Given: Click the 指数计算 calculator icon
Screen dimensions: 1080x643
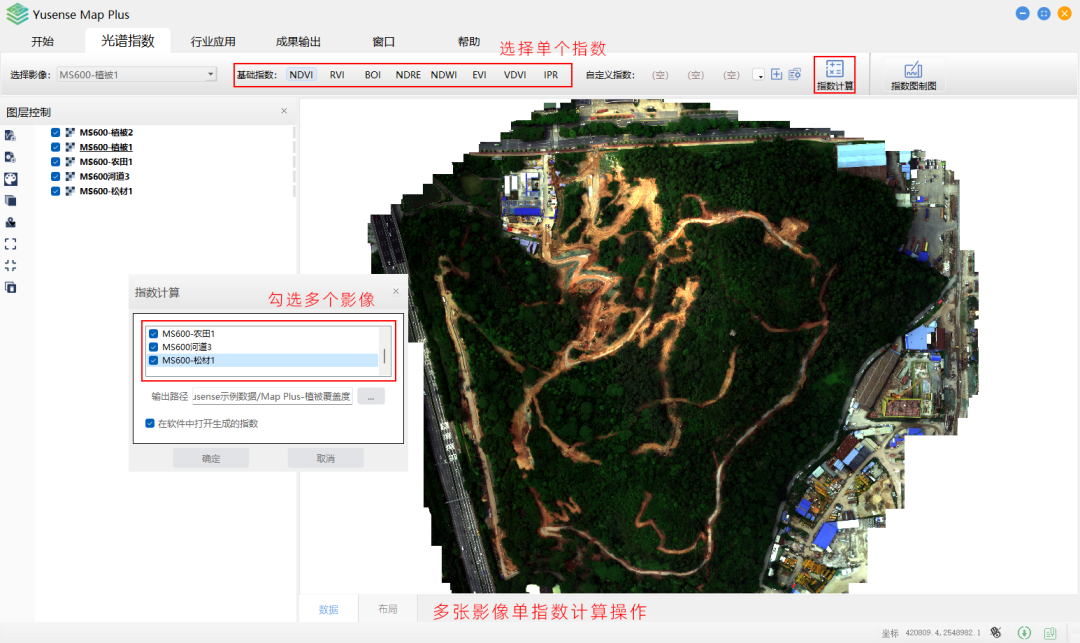Looking at the screenshot, I should 835,70.
